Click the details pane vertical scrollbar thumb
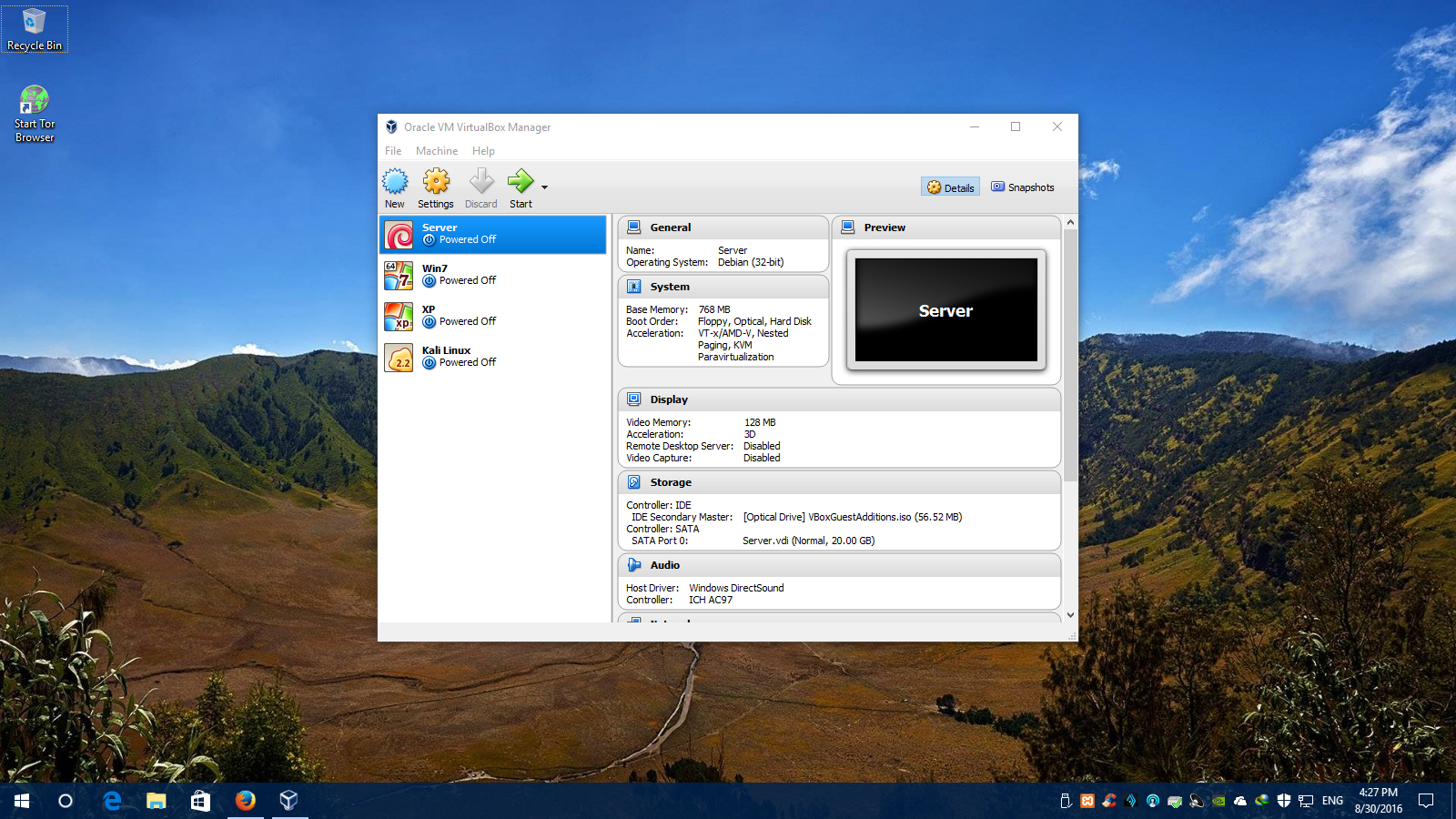The height and width of the screenshot is (819, 1456). [x=1070, y=355]
